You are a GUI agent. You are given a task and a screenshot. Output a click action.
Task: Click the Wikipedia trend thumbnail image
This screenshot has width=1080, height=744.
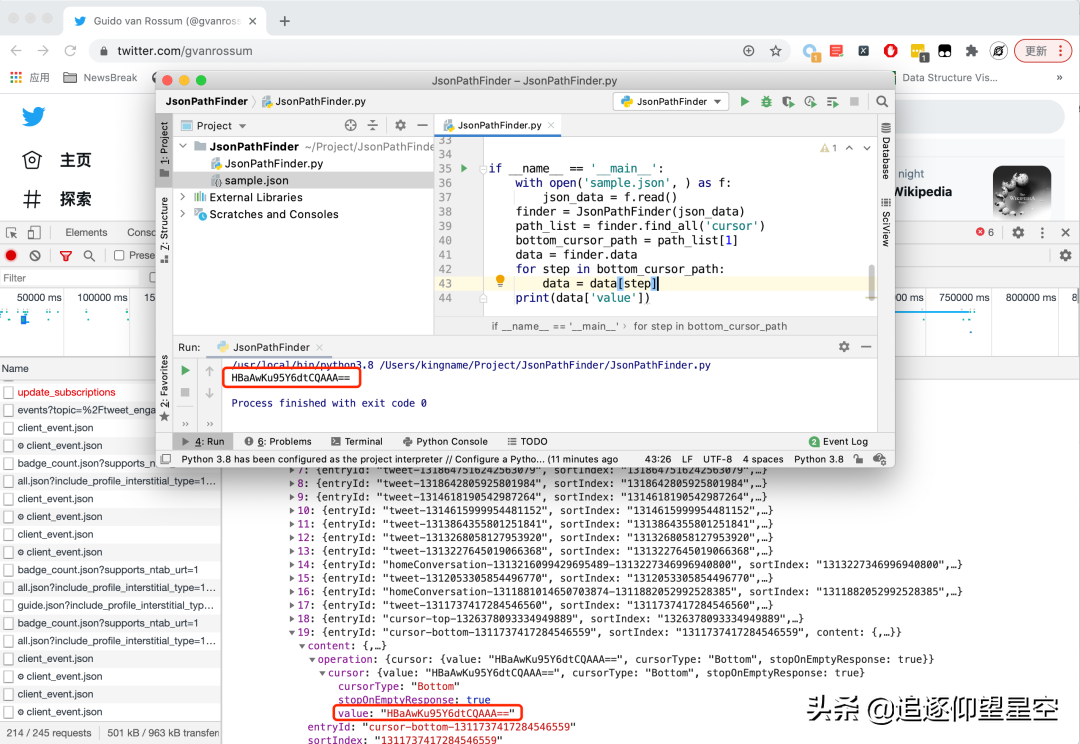coord(1021,192)
